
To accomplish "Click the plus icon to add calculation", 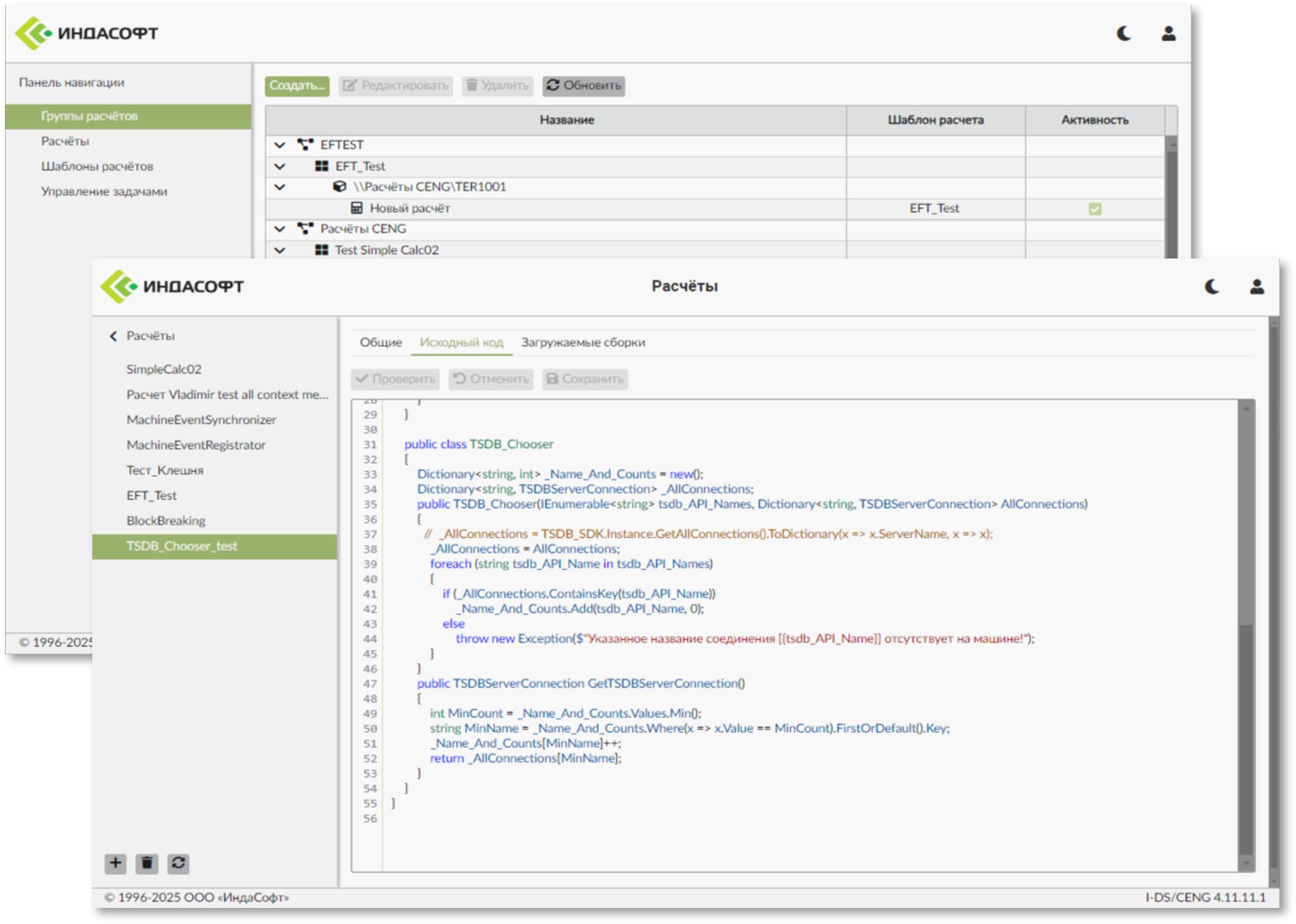I will 116,863.
